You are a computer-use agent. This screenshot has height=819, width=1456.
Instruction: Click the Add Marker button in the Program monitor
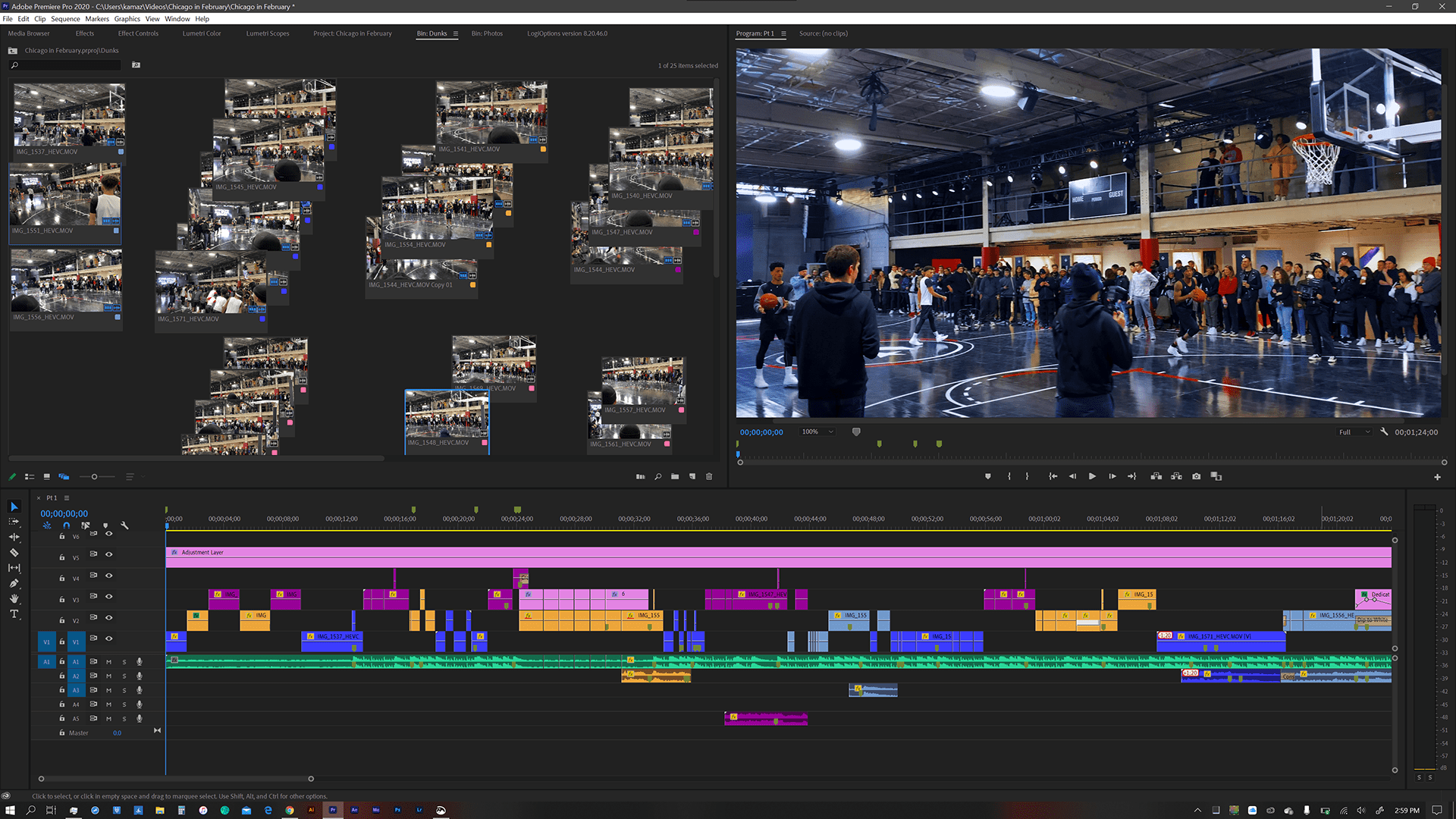click(x=987, y=476)
